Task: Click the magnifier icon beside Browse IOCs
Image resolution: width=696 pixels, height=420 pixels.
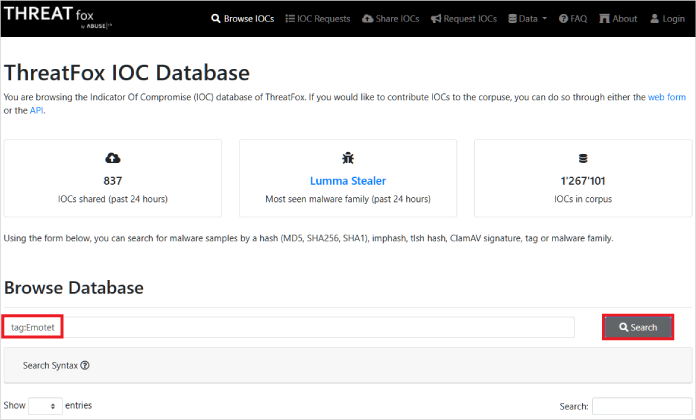Action: 216,19
